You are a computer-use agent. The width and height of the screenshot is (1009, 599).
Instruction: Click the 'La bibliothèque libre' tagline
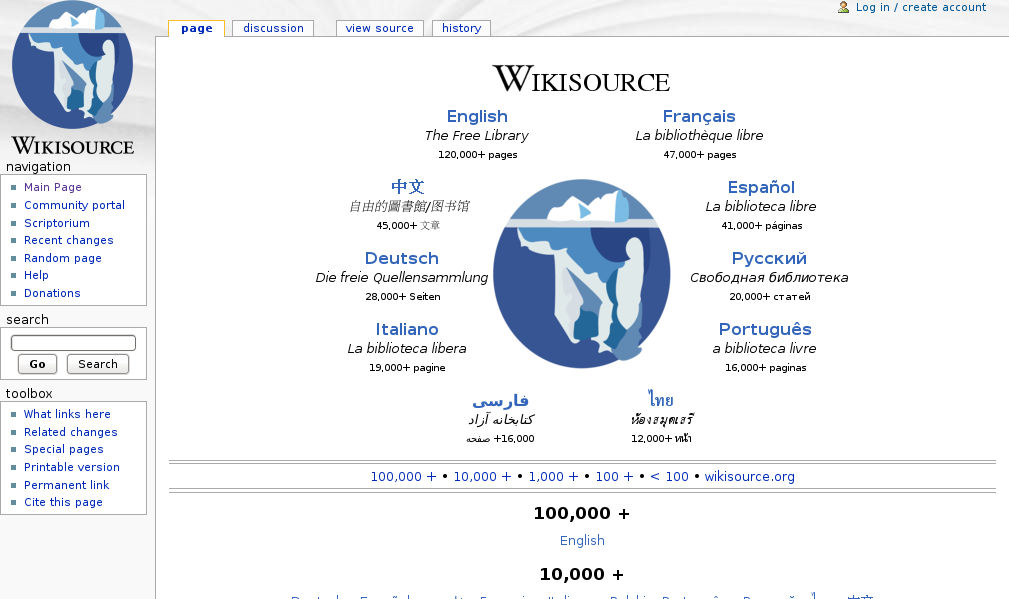coord(699,136)
